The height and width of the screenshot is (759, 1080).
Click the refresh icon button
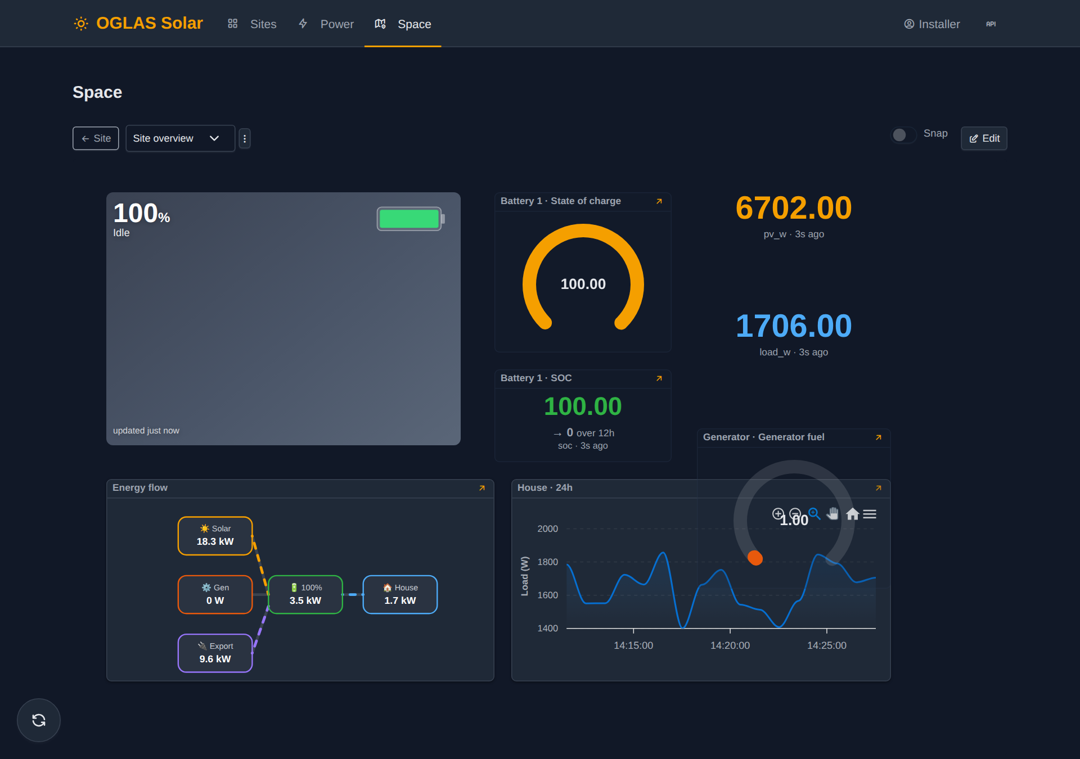(x=39, y=720)
